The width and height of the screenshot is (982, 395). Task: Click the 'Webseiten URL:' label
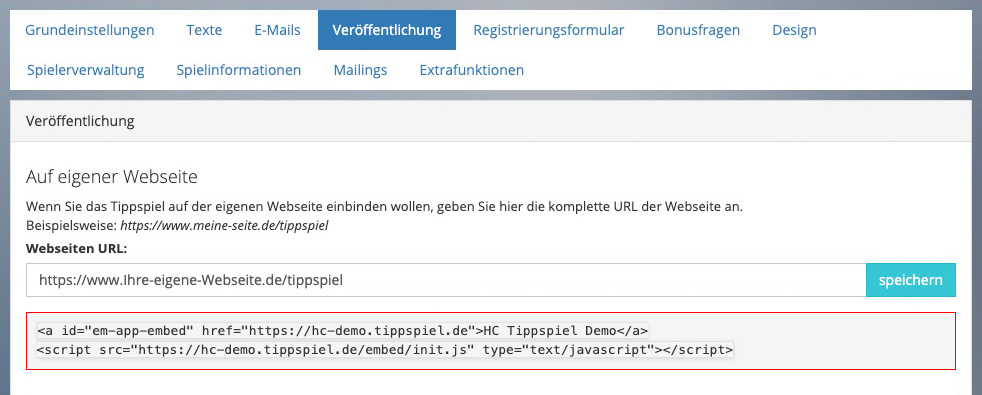(x=76, y=248)
